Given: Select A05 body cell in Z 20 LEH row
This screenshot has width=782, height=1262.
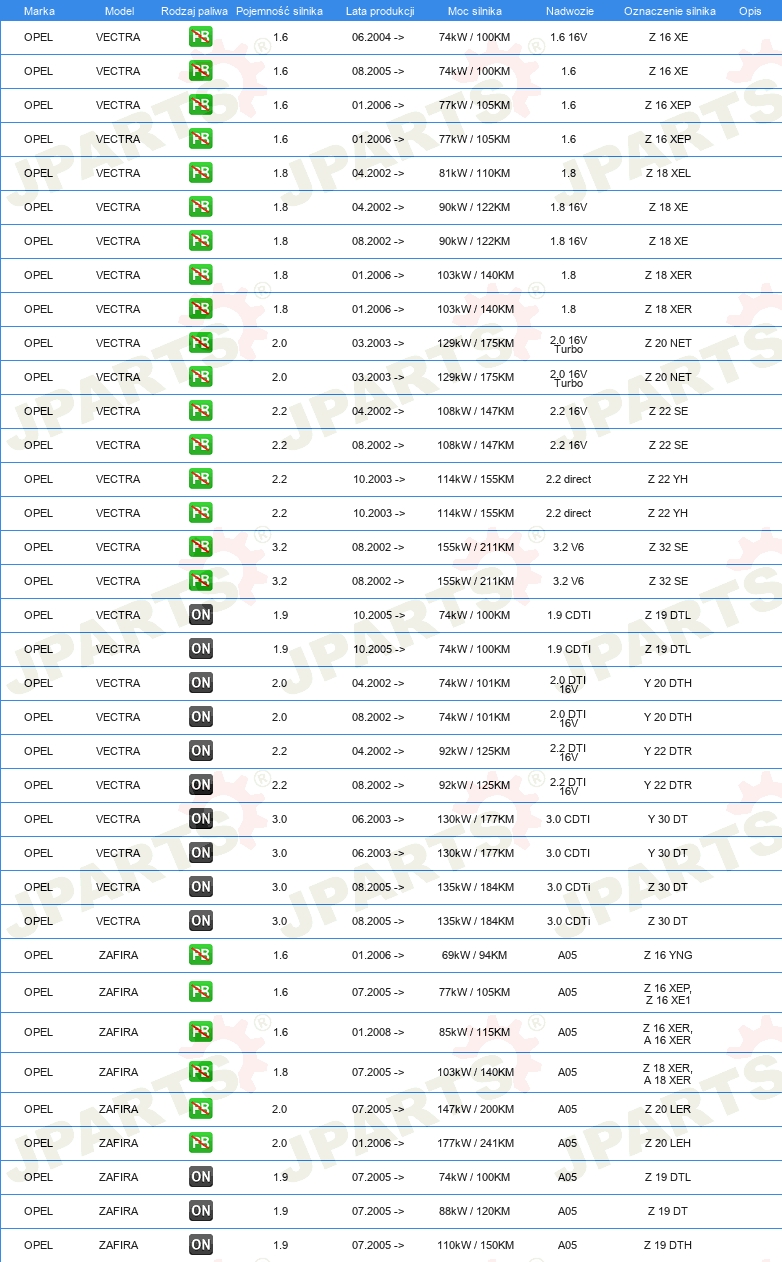Looking at the screenshot, I should pyautogui.click(x=568, y=1143).
